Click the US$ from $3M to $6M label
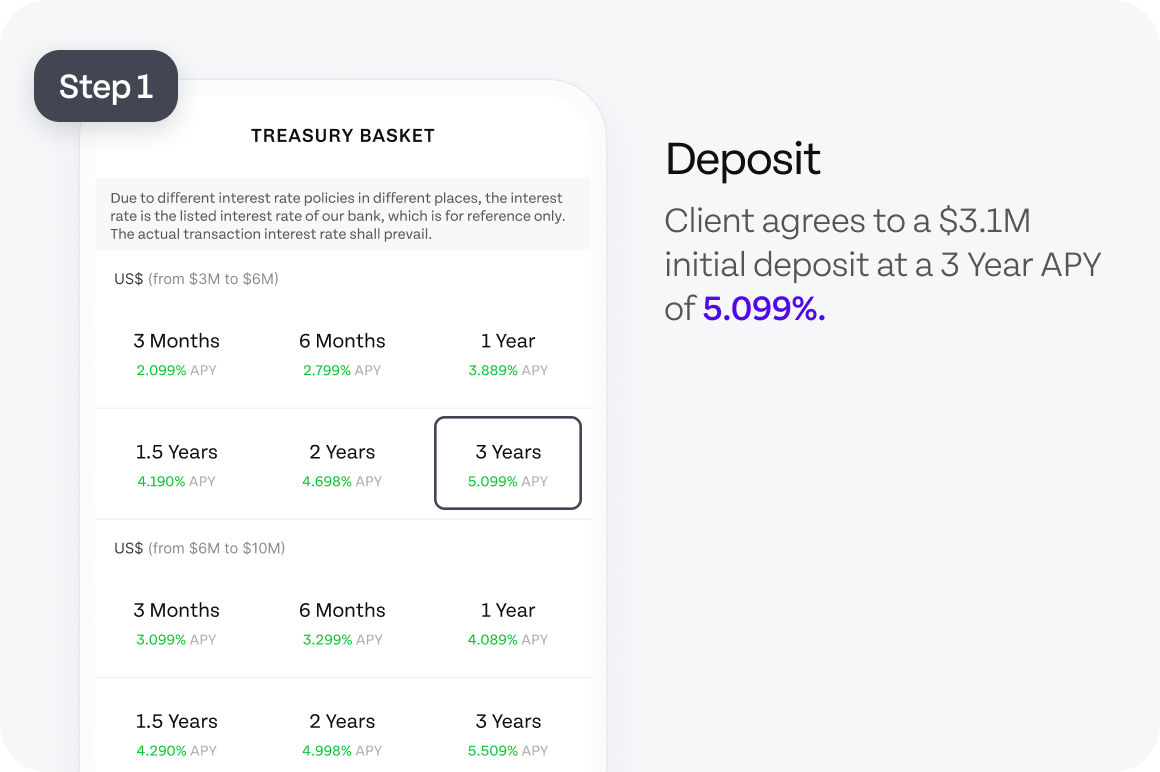Viewport: 1160px width, 772px height. (x=196, y=279)
